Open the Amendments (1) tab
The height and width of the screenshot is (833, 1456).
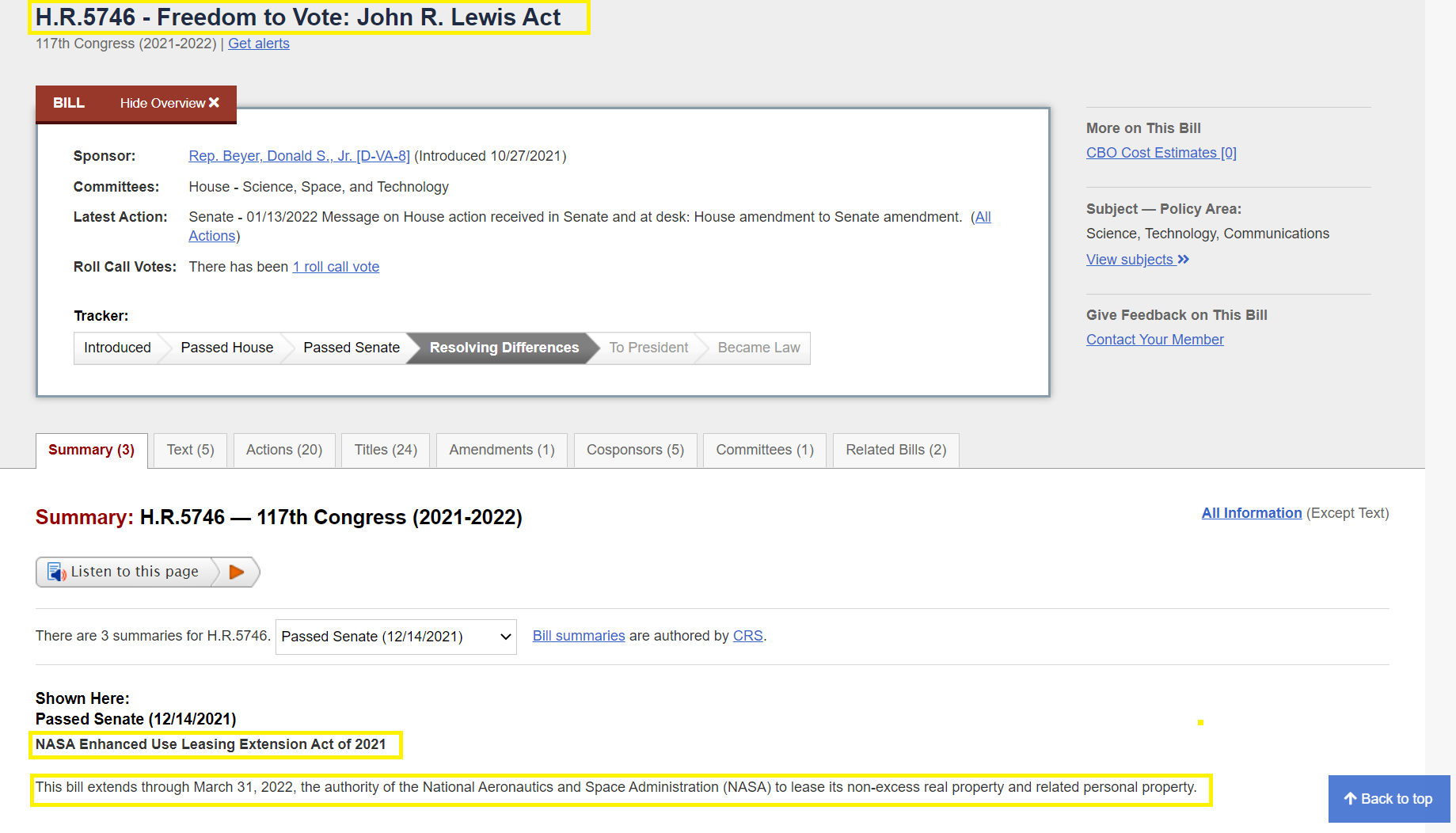click(x=502, y=450)
